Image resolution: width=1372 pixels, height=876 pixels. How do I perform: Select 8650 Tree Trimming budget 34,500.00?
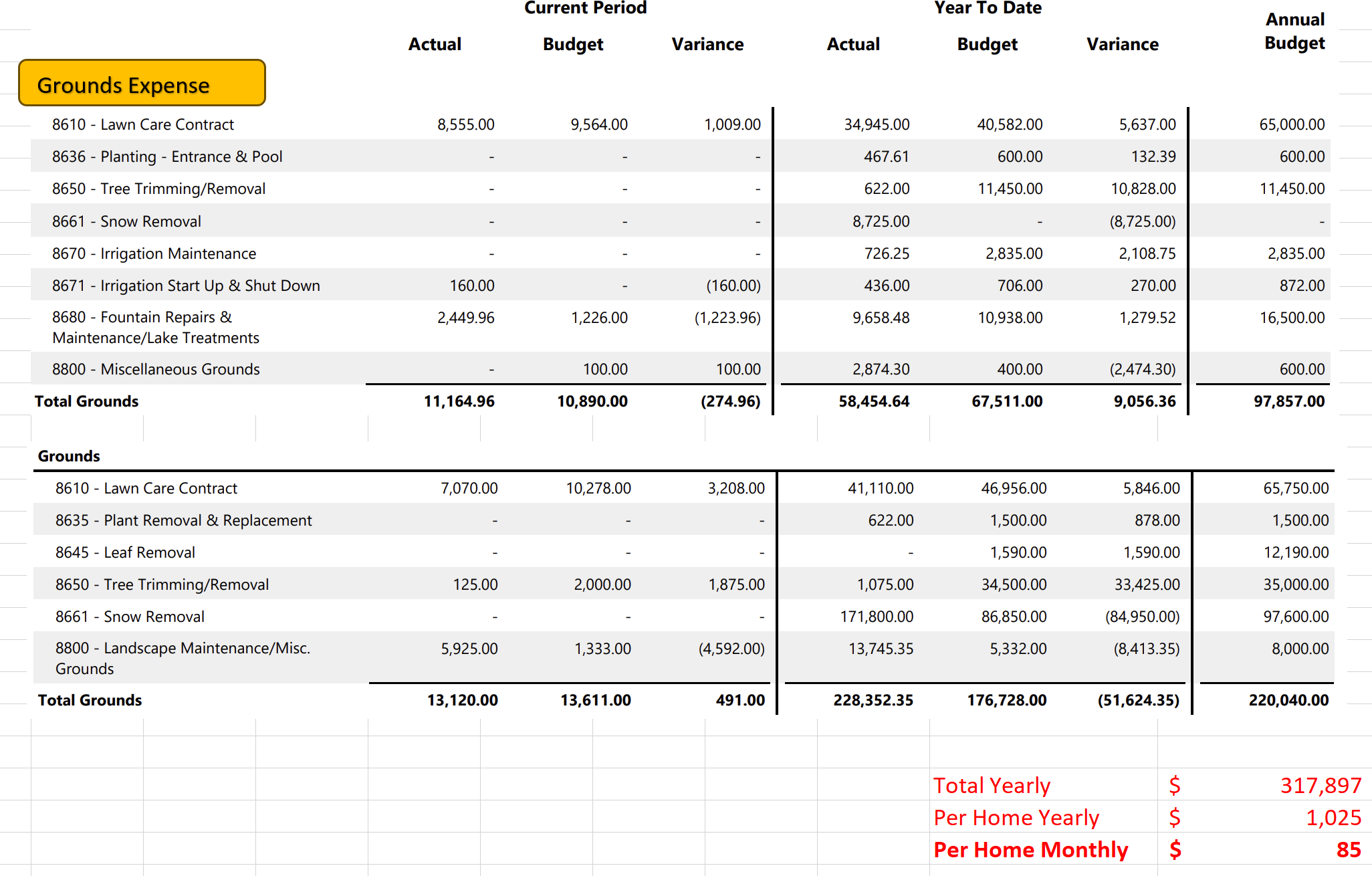pyautogui.click(x=1014, y=584)
